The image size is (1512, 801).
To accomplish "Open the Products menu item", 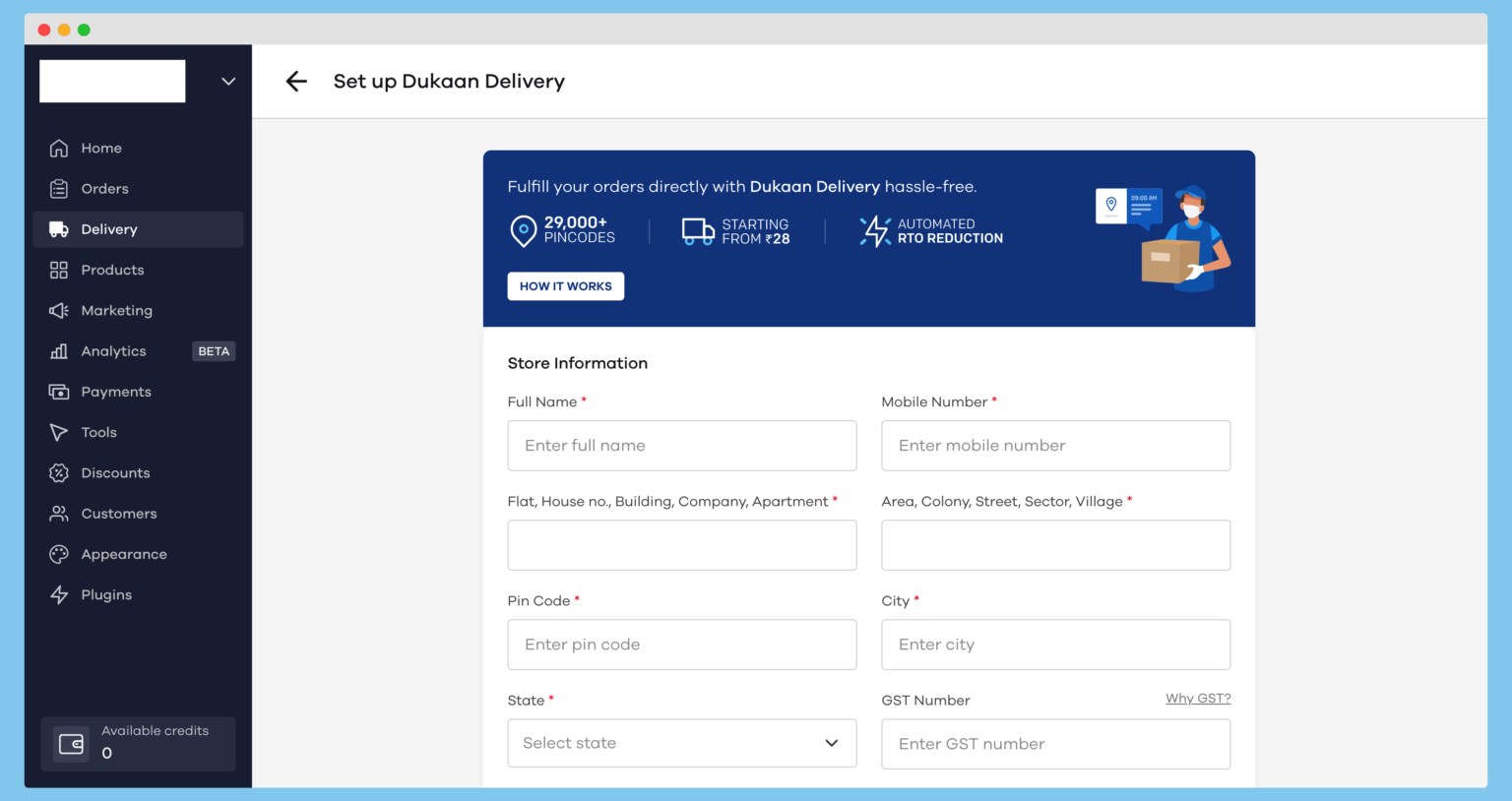I will 138,270.
